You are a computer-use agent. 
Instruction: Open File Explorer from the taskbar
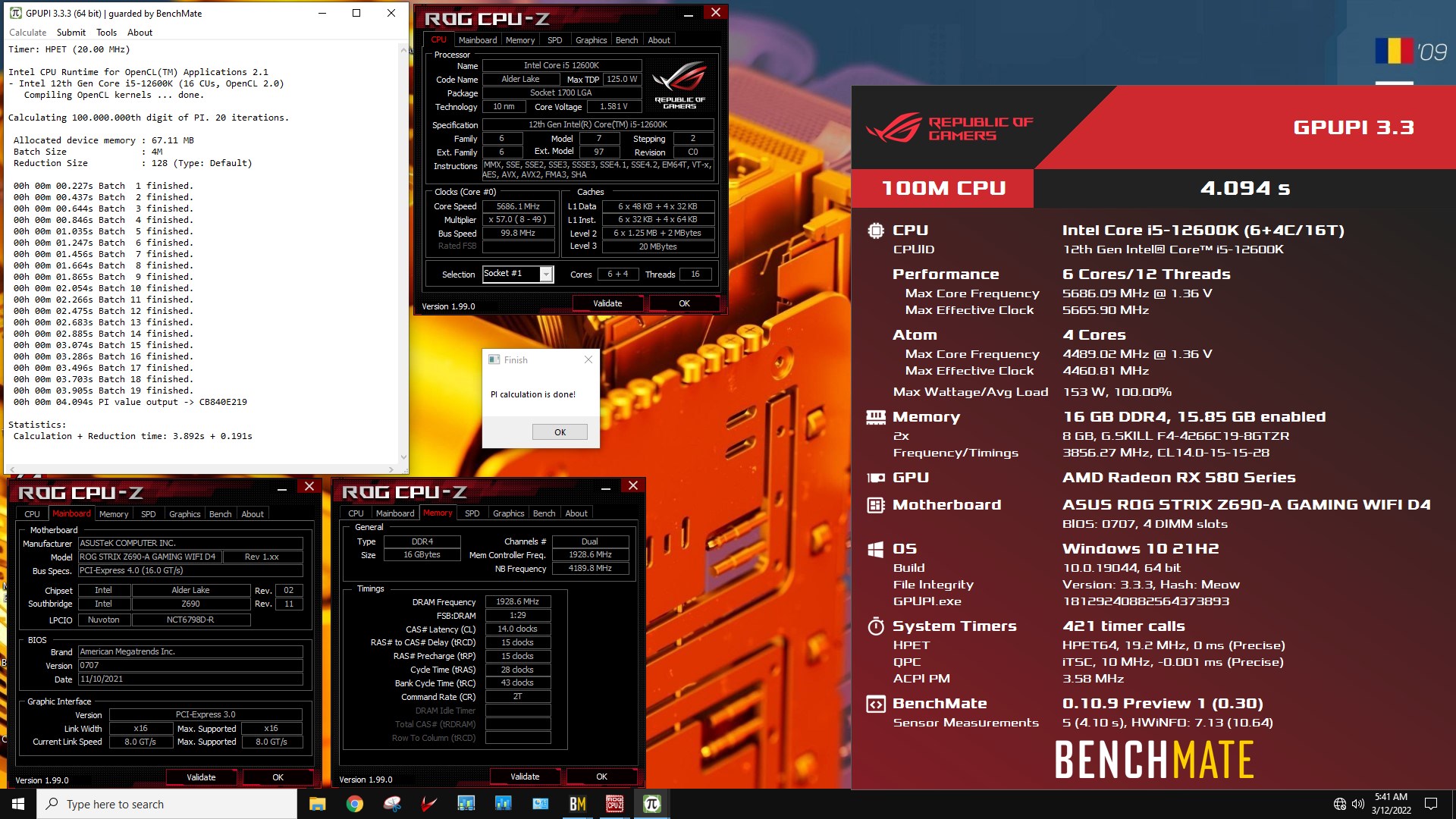point(317,804)
